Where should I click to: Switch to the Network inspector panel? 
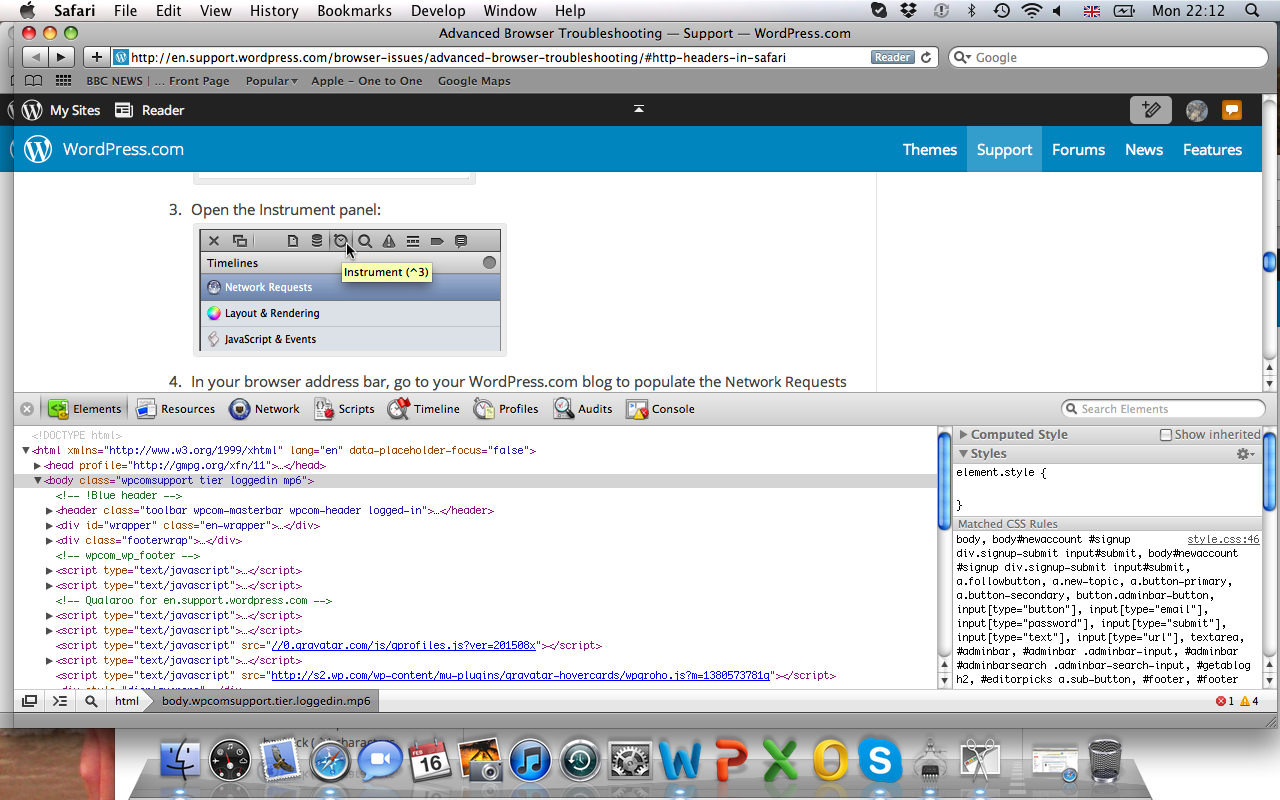pos(264,409)
